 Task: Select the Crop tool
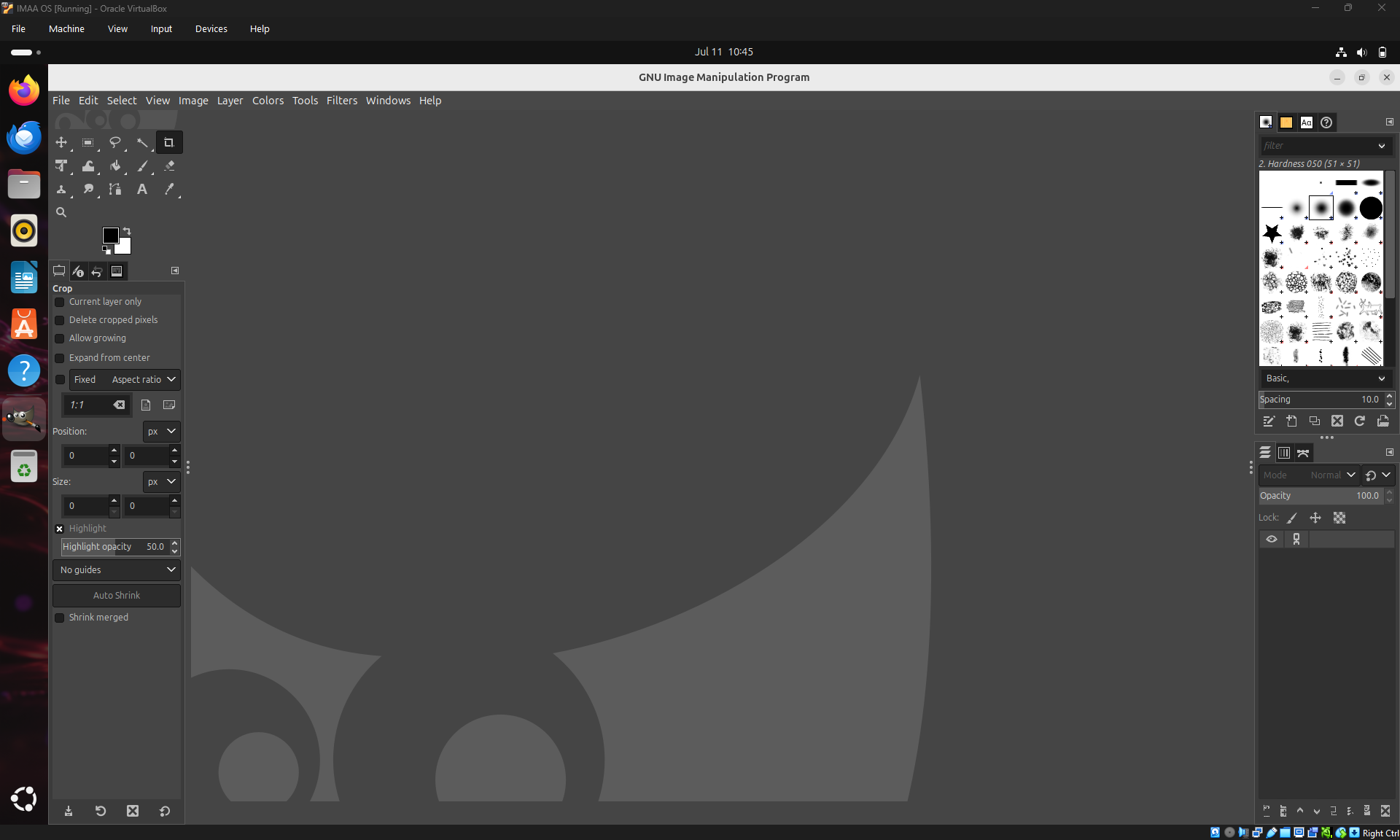pyautogui.click(x=169, y=142)
